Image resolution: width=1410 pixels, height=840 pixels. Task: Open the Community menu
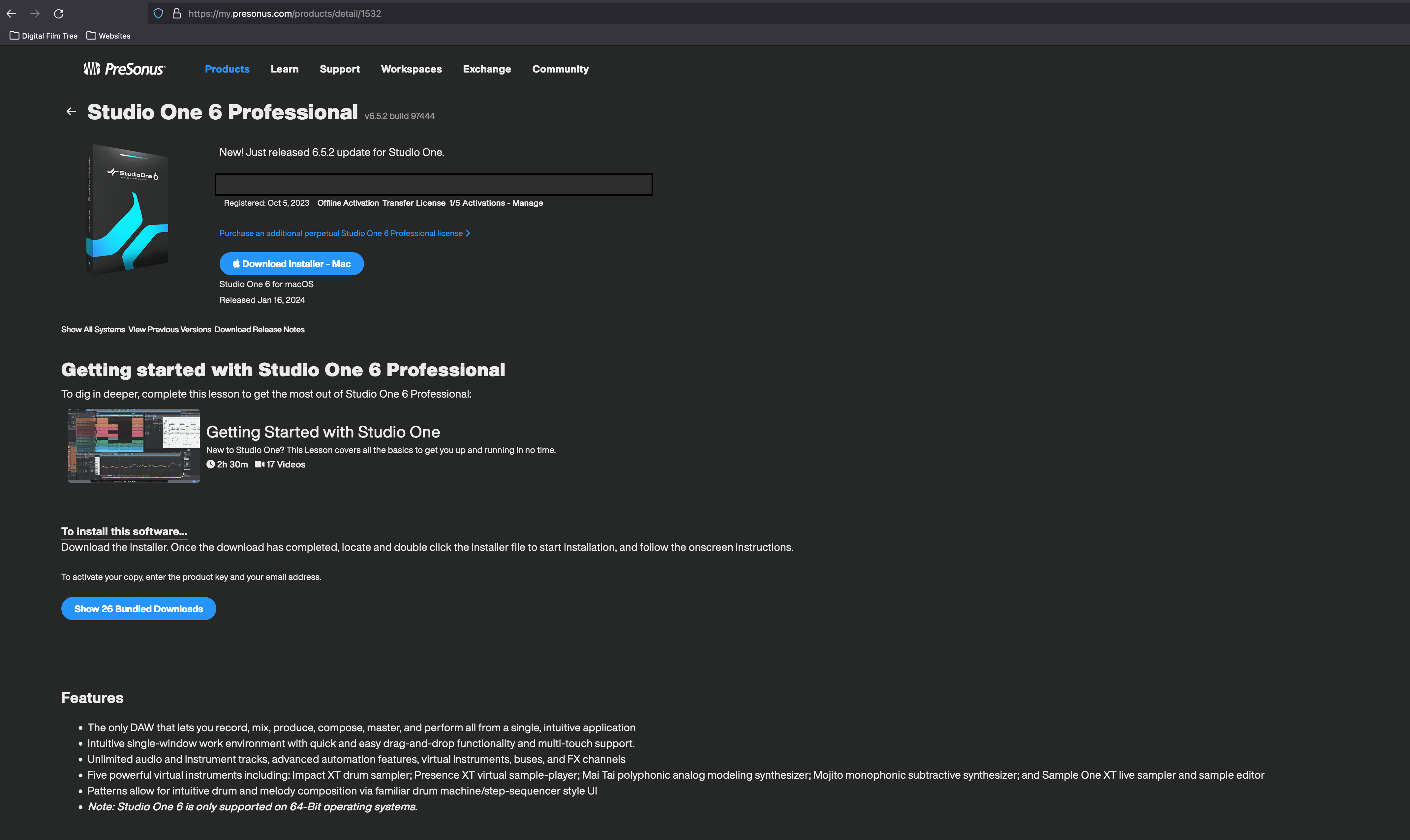click(x=560, y=69)
